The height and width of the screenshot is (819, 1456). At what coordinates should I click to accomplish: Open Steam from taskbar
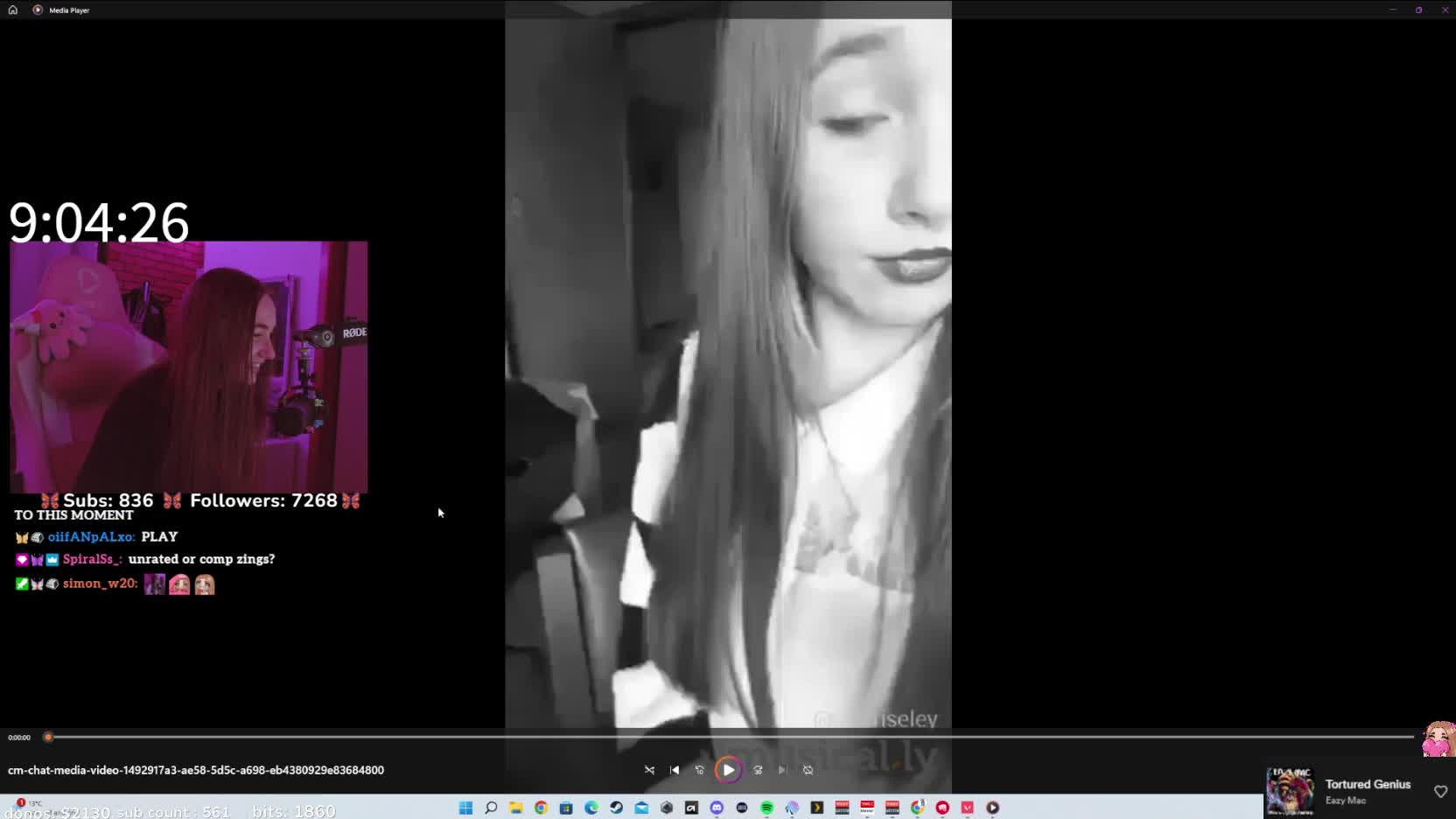(616, 808)
